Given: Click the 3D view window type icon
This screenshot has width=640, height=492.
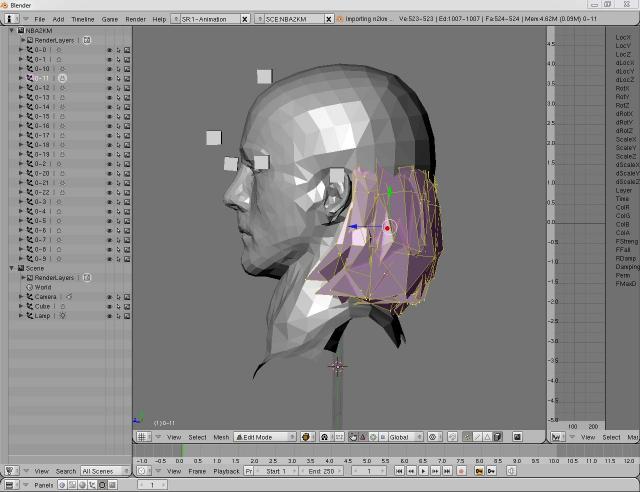Looking at the screenshot, I should (x=143, y=437).
